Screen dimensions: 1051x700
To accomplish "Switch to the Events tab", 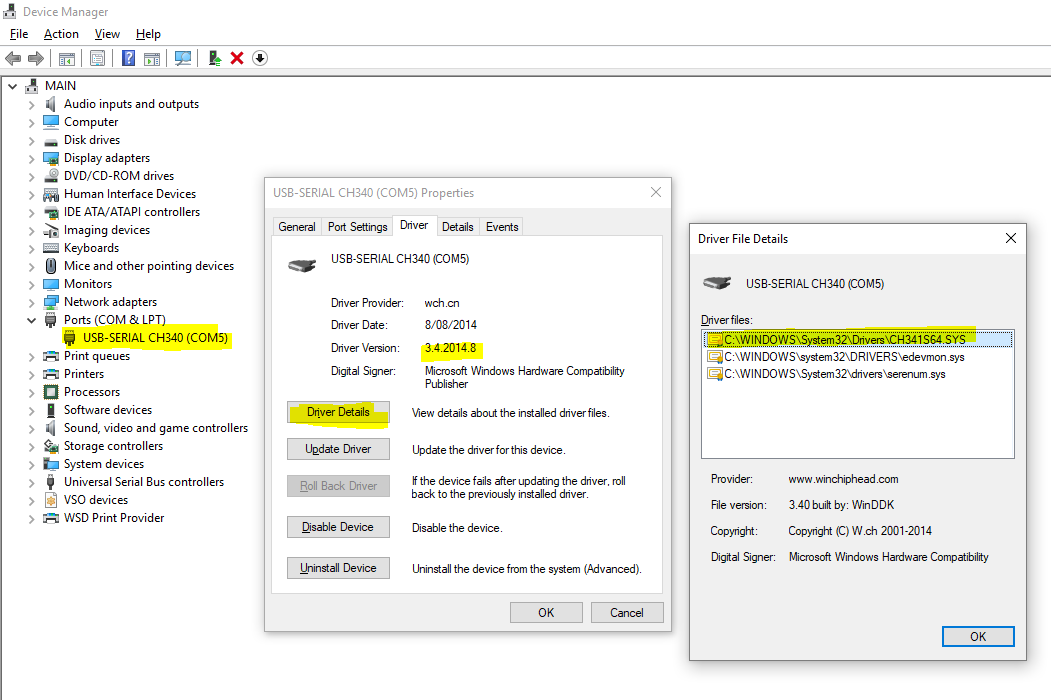I will (x=502, y=227).
